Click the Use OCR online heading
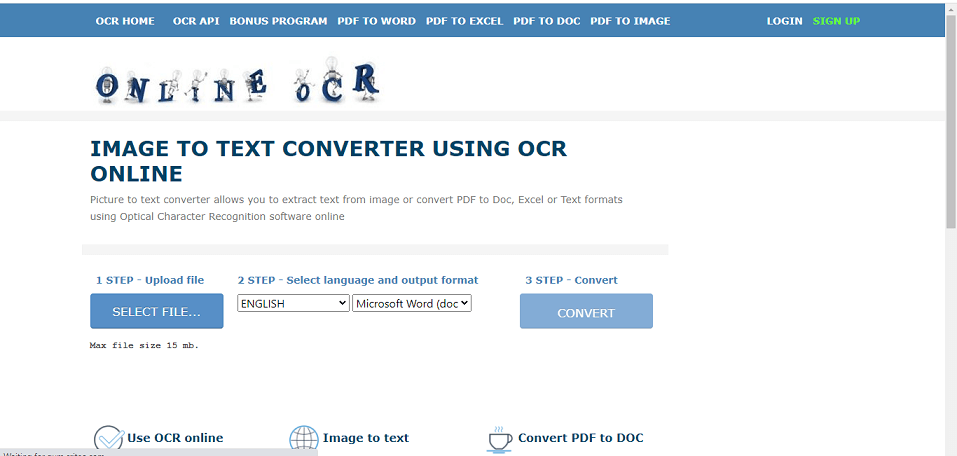The width and height of the screenshot is (957, 456). pyautogui.click(x=175, y=438)
